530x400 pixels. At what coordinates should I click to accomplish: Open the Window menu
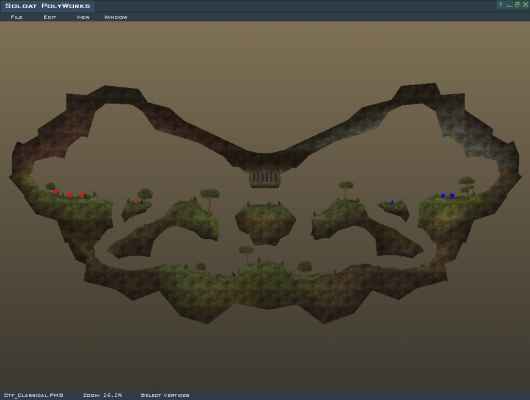click(x=116, y=17)
